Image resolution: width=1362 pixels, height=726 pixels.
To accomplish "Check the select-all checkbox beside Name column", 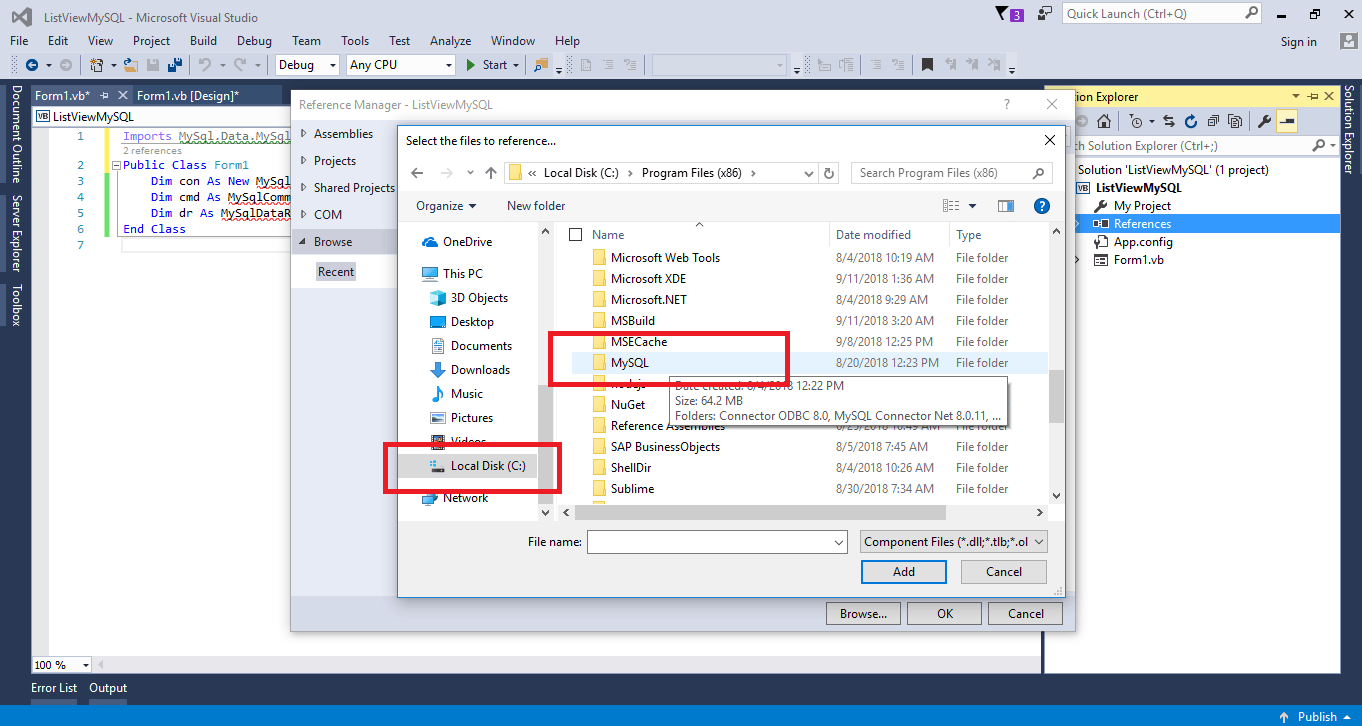I will coord(575,235).
